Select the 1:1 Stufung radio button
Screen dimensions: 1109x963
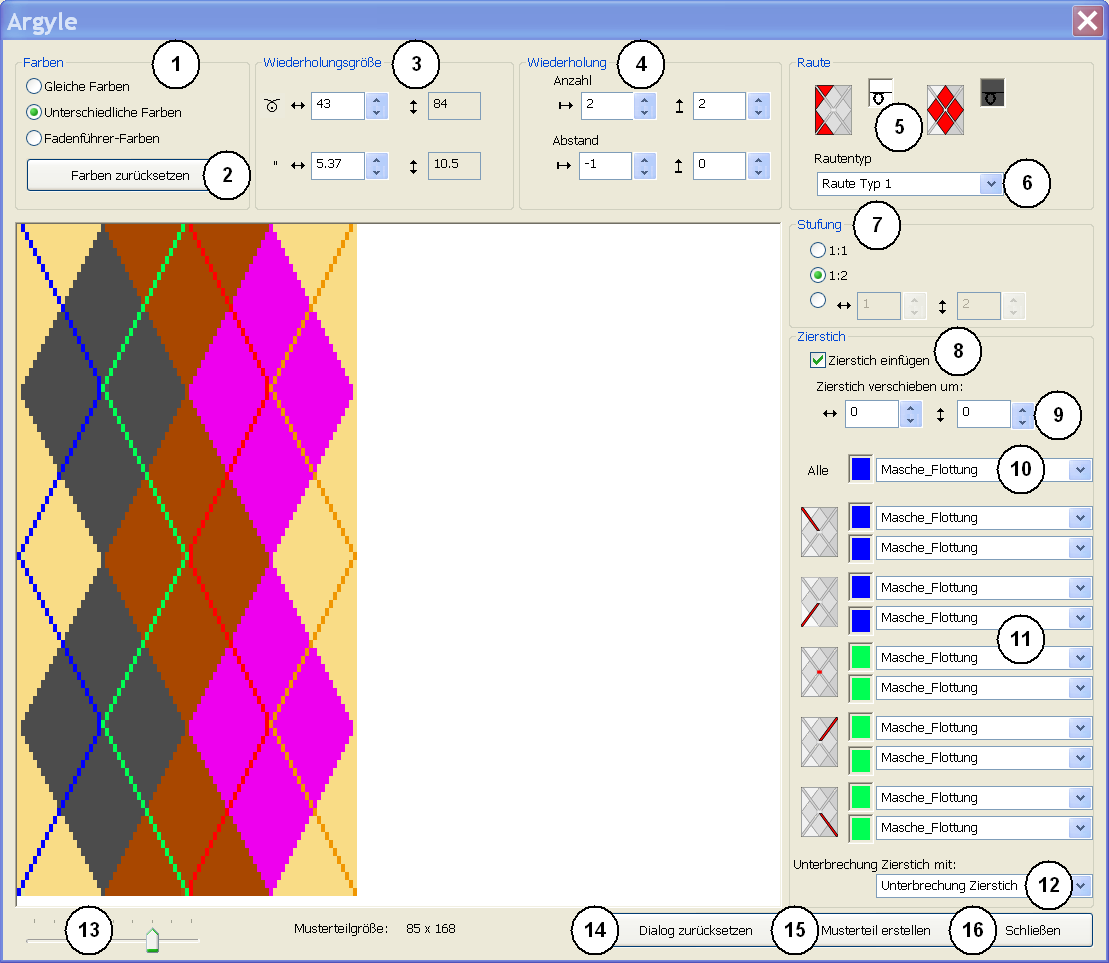(818, 250)
